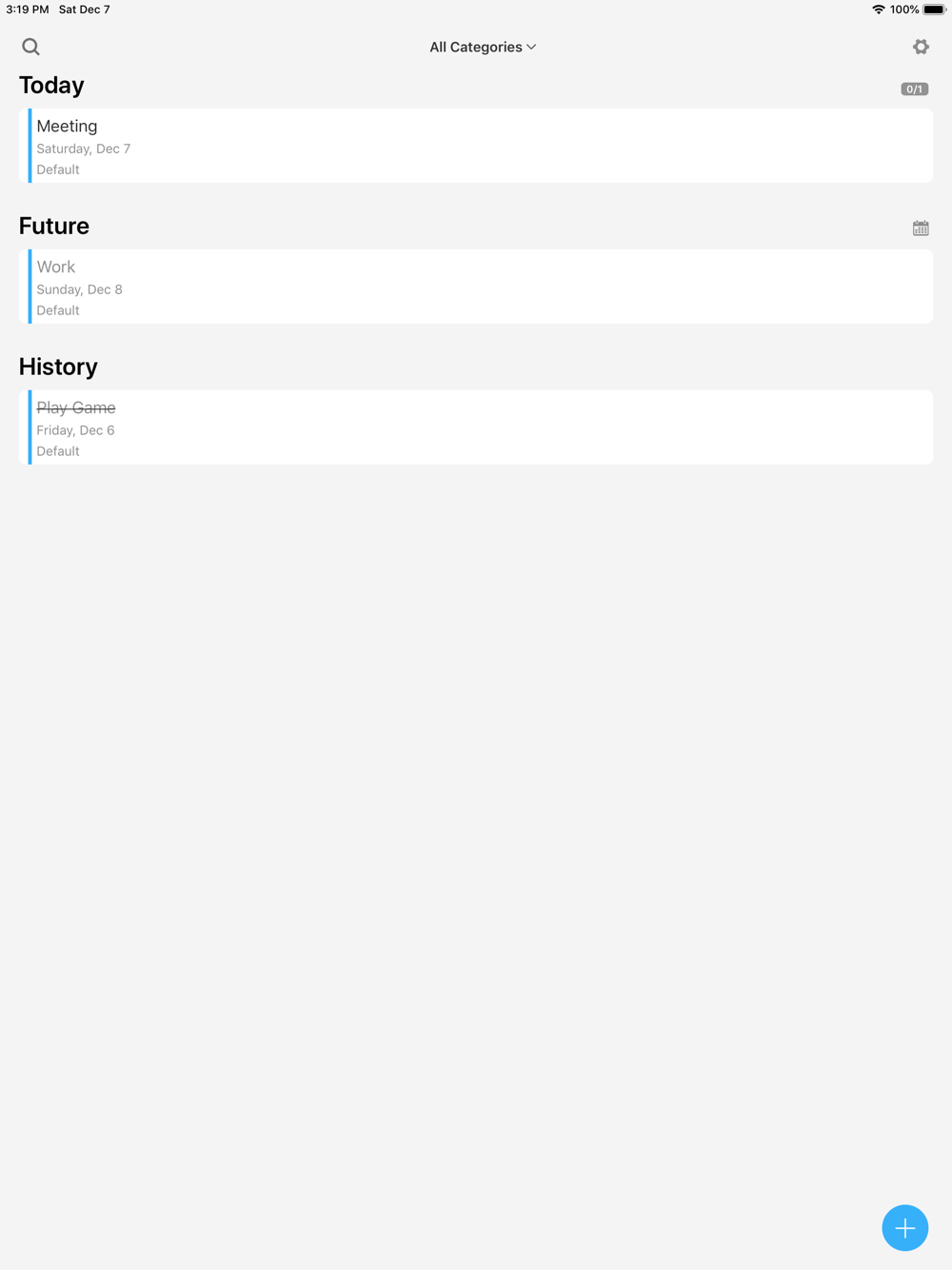
Task: Tap the Friday, Dec 6 date label
Action: tap(75, 430)
